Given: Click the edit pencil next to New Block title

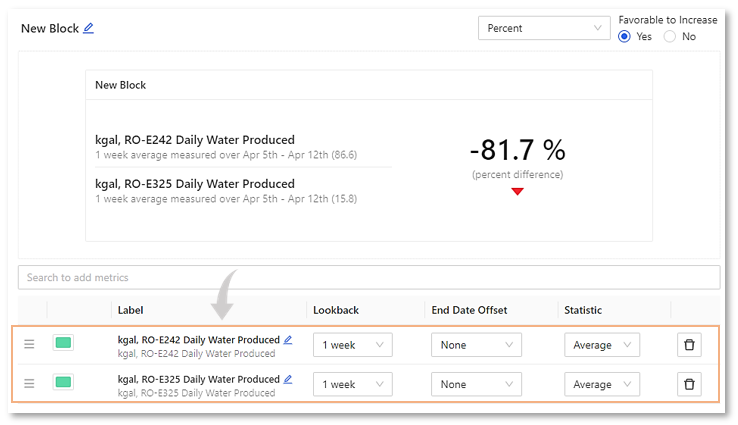Looking at the screenshot, I should coord(89,28).
